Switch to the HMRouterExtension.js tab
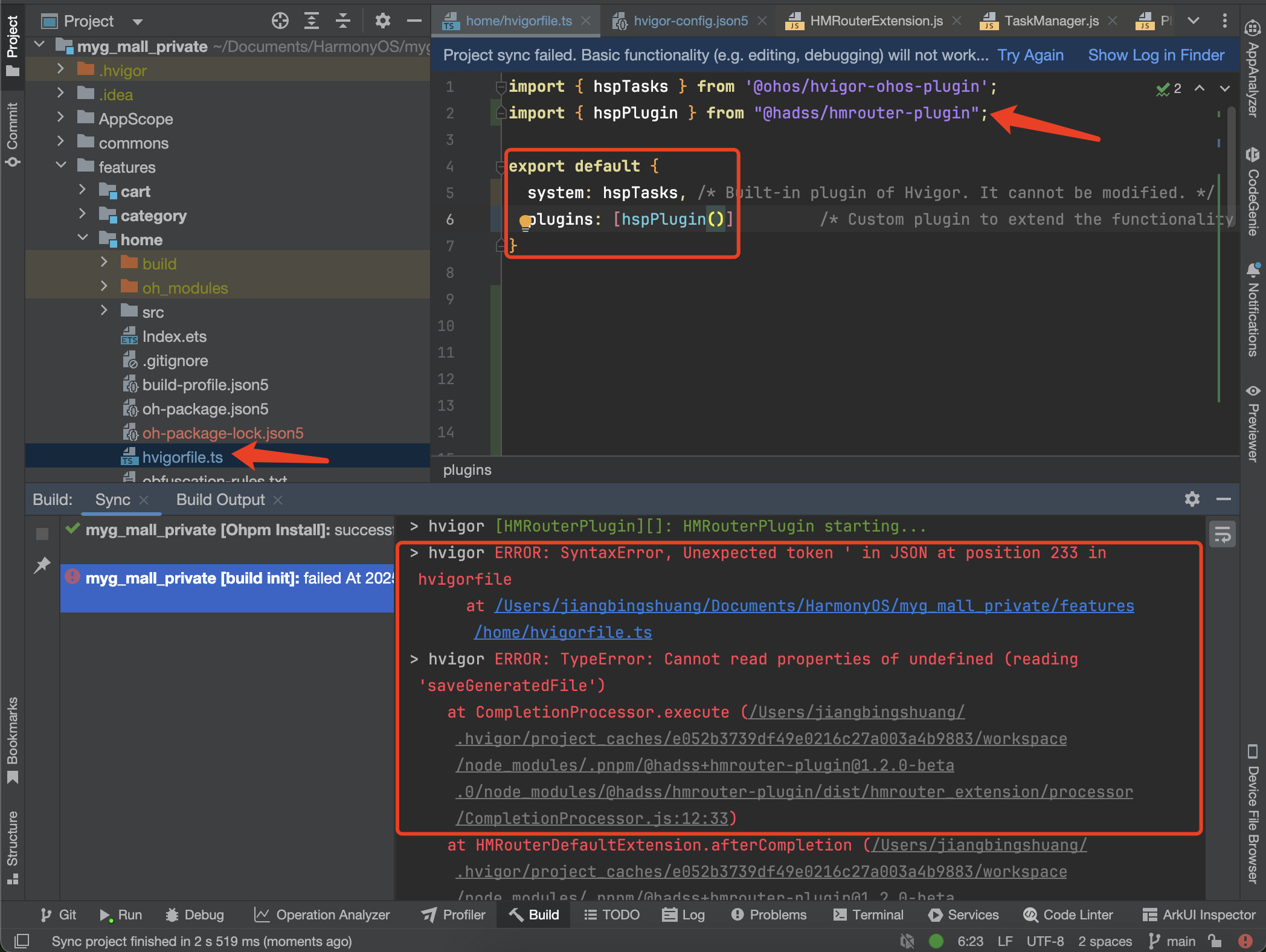 876,21
